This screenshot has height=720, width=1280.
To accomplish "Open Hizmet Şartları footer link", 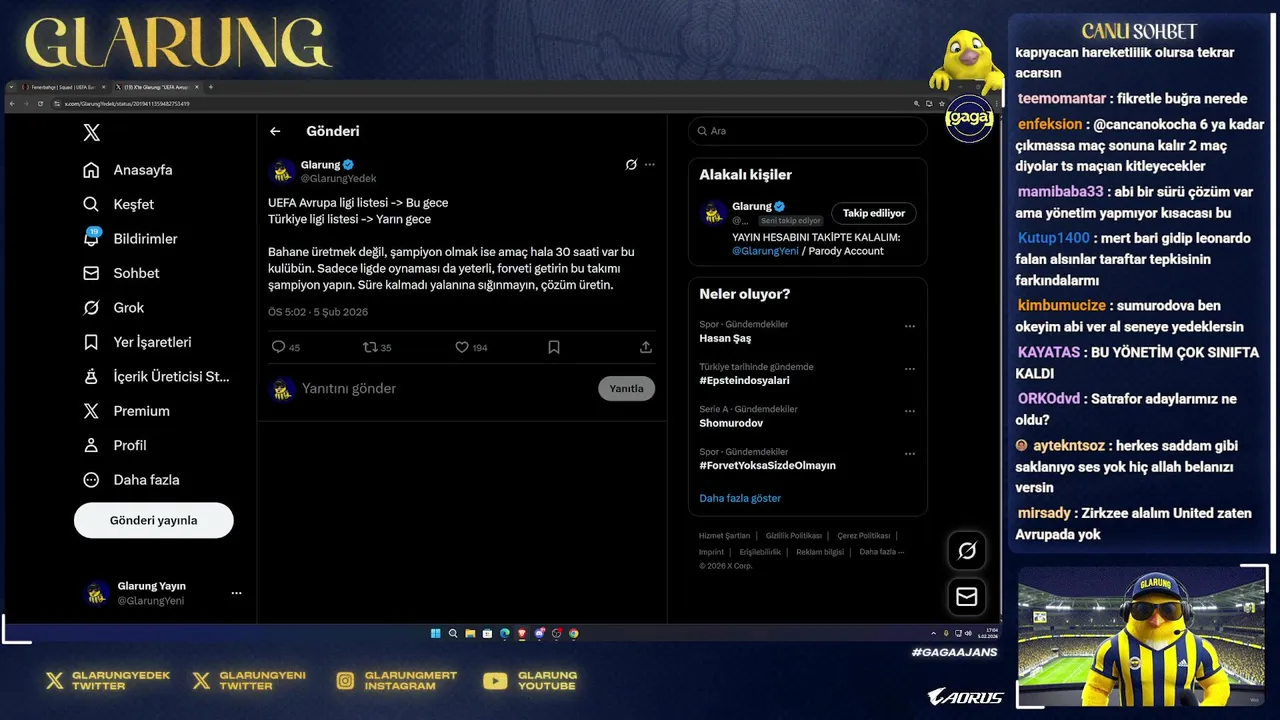I will (724, 536).
